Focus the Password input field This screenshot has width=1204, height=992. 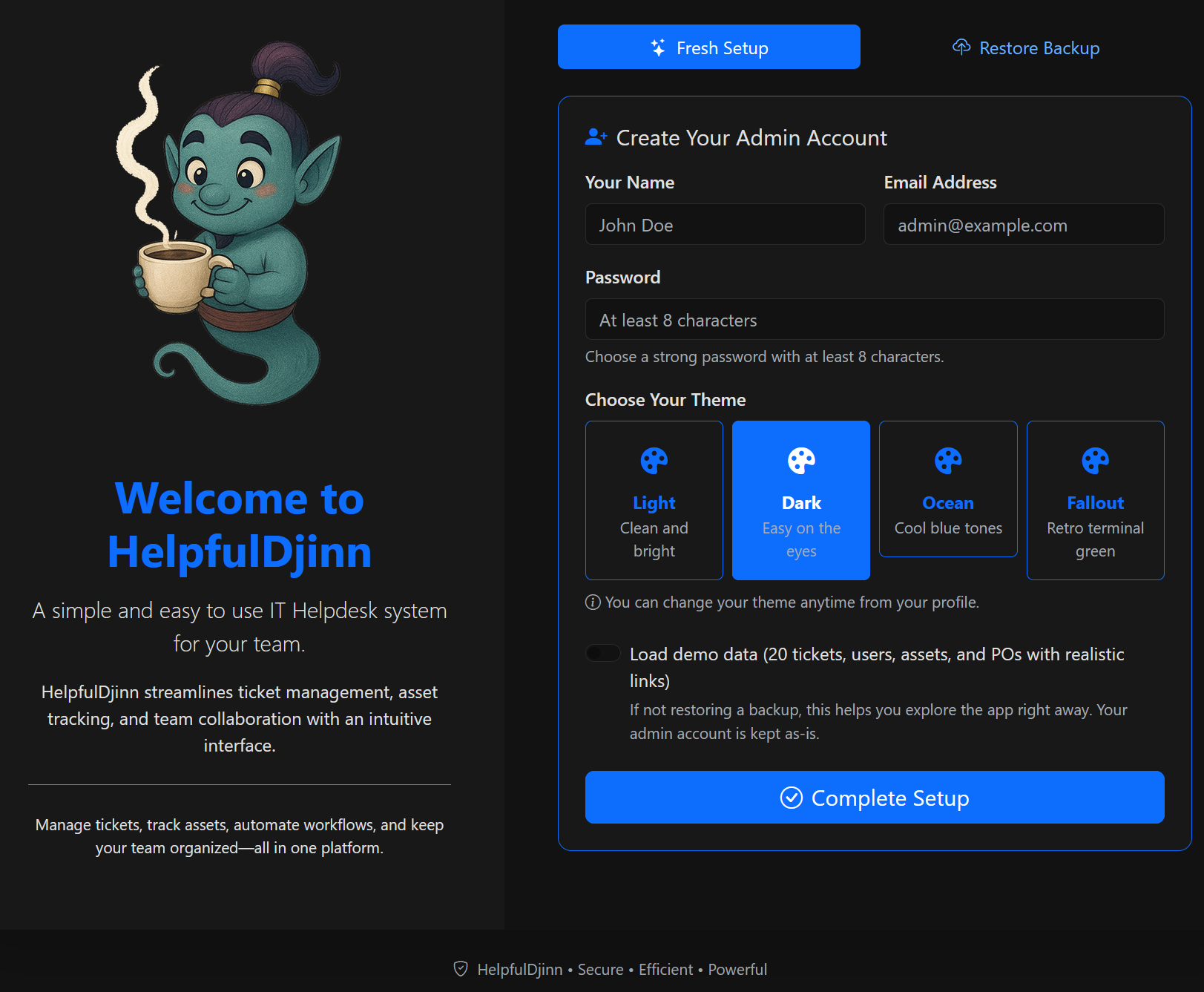click(x=875, y=319)
